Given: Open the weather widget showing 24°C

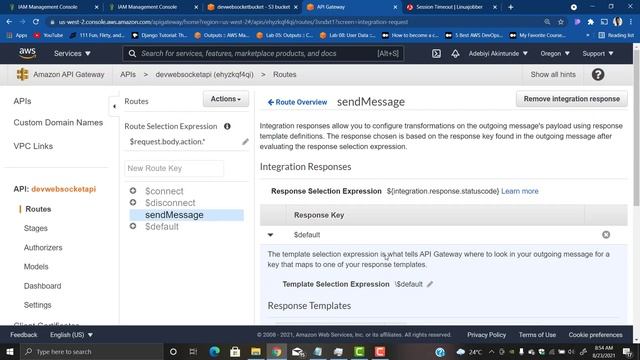Looking at the screenshot, I should (x=469, y=351).
